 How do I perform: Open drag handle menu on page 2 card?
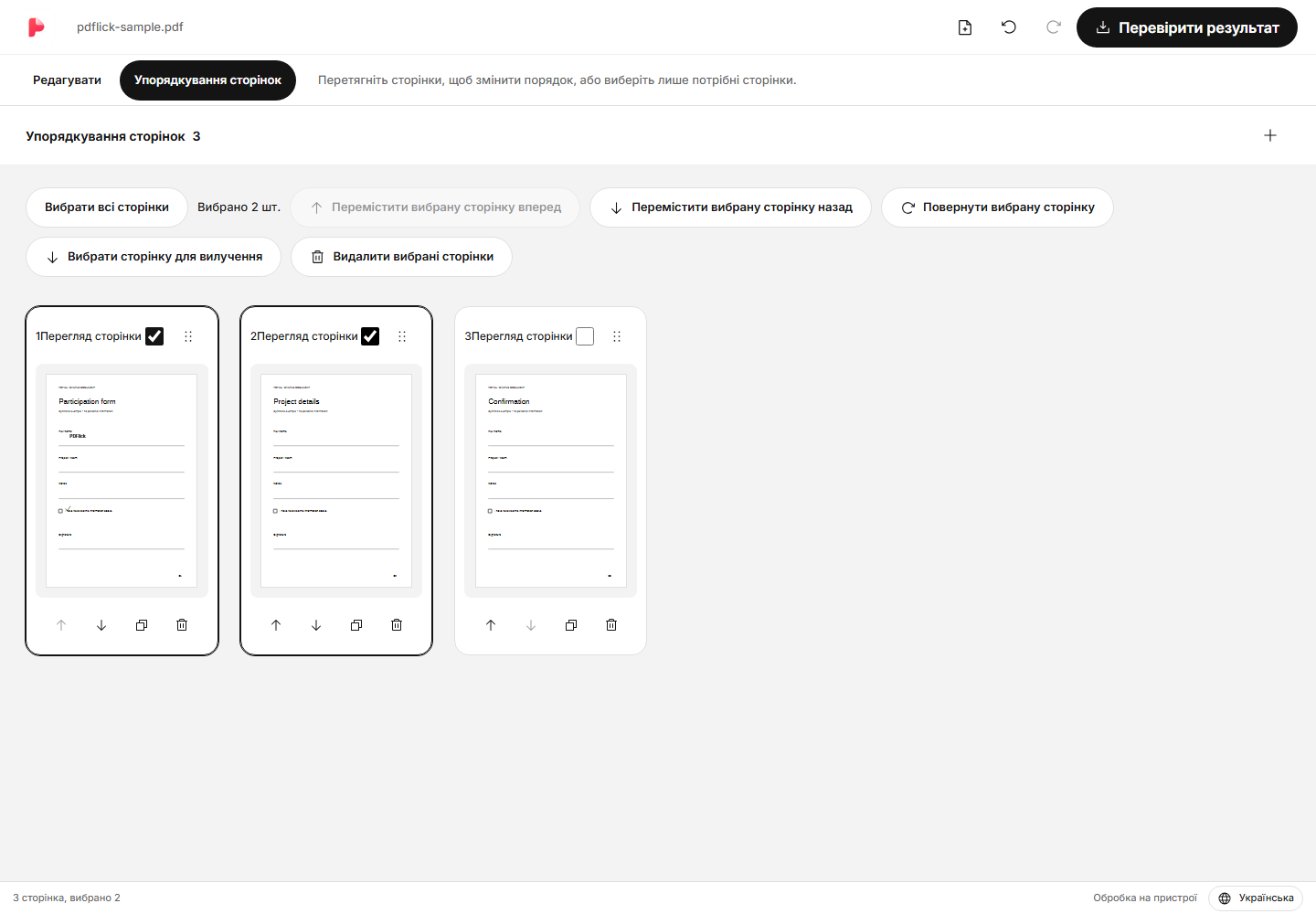click(402, 336)
